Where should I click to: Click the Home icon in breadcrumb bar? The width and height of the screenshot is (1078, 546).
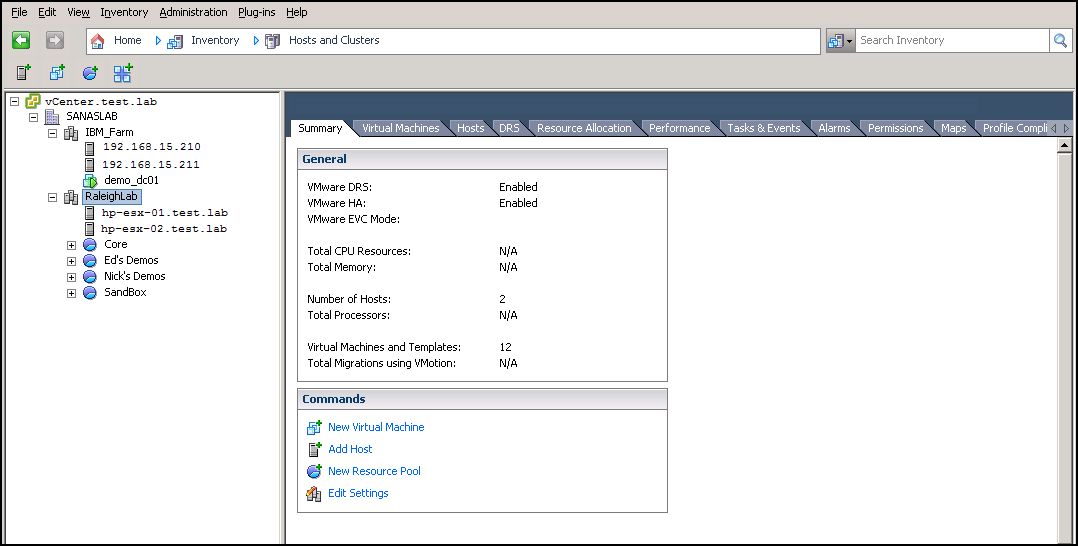[98, 41]
